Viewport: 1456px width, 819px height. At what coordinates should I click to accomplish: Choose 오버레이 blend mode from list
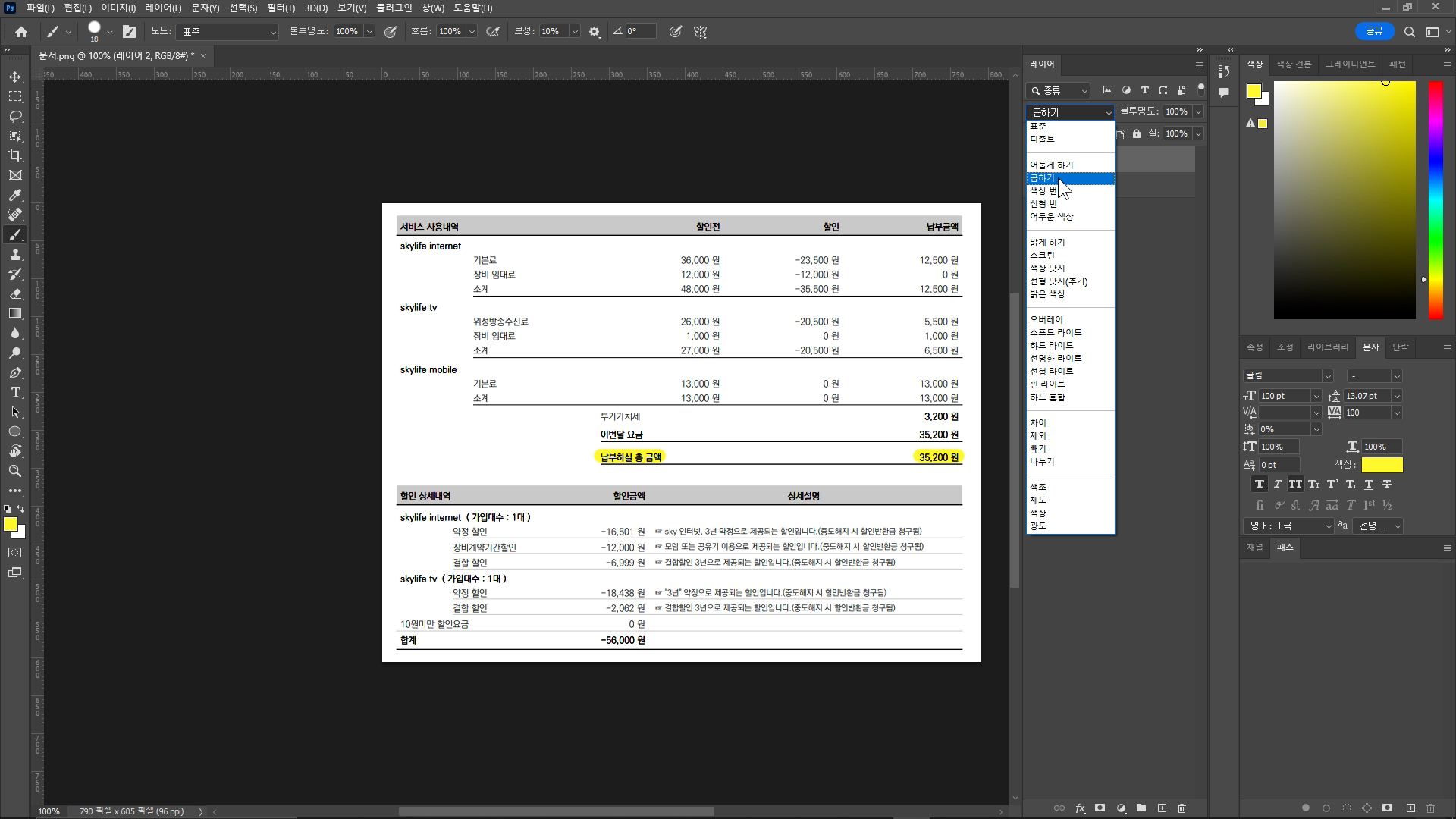(x=1046, y=319)
